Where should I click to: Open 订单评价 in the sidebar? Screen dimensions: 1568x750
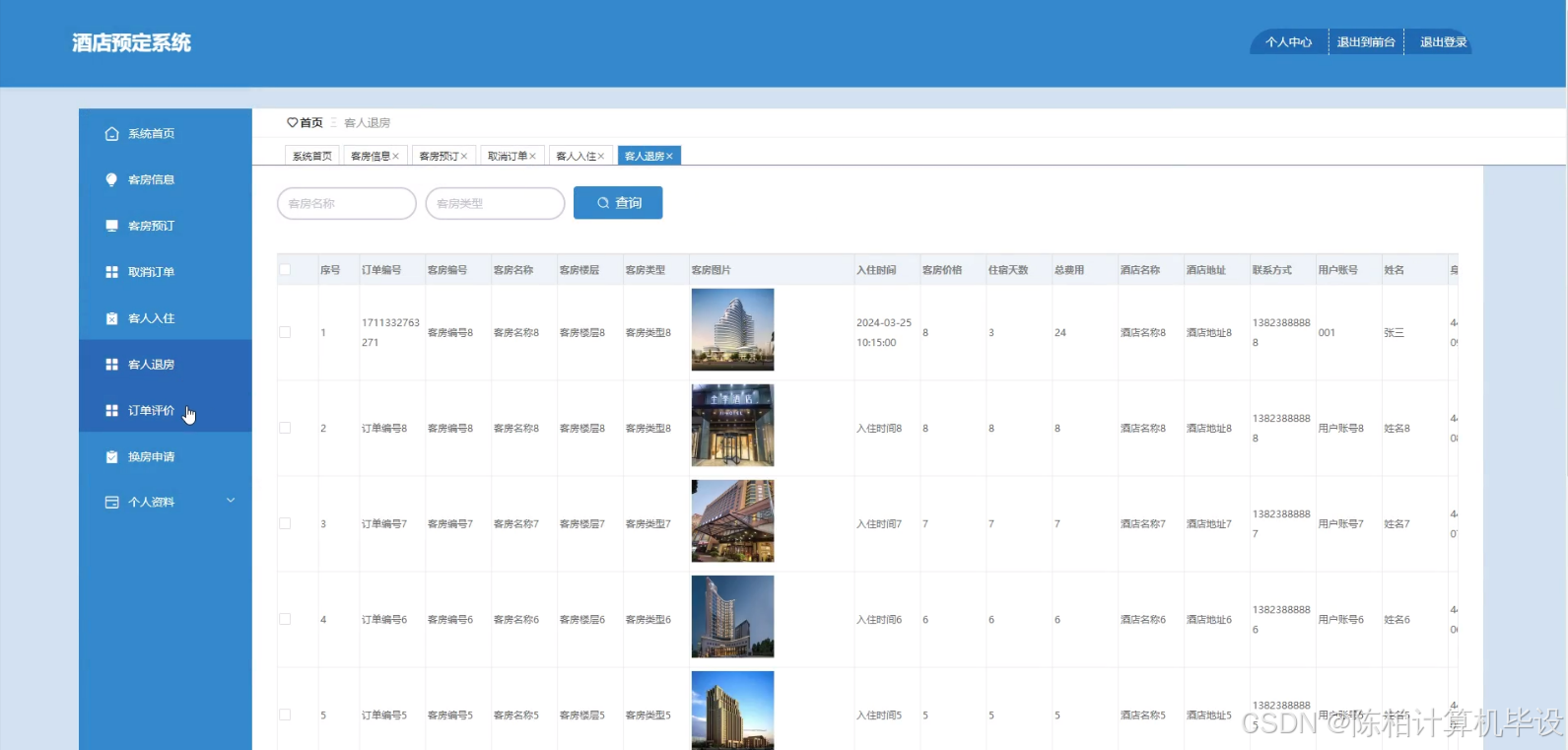tap(166, 410)
